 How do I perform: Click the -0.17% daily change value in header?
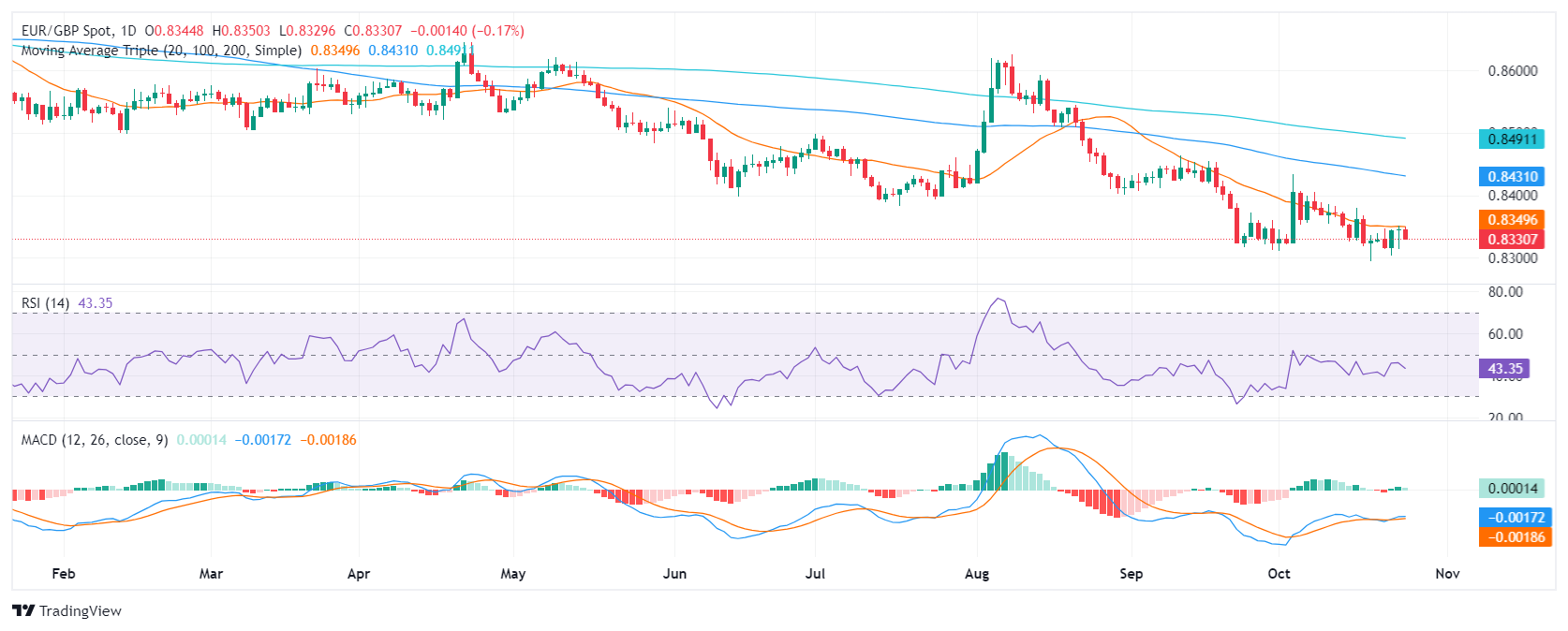click(504, 31)
